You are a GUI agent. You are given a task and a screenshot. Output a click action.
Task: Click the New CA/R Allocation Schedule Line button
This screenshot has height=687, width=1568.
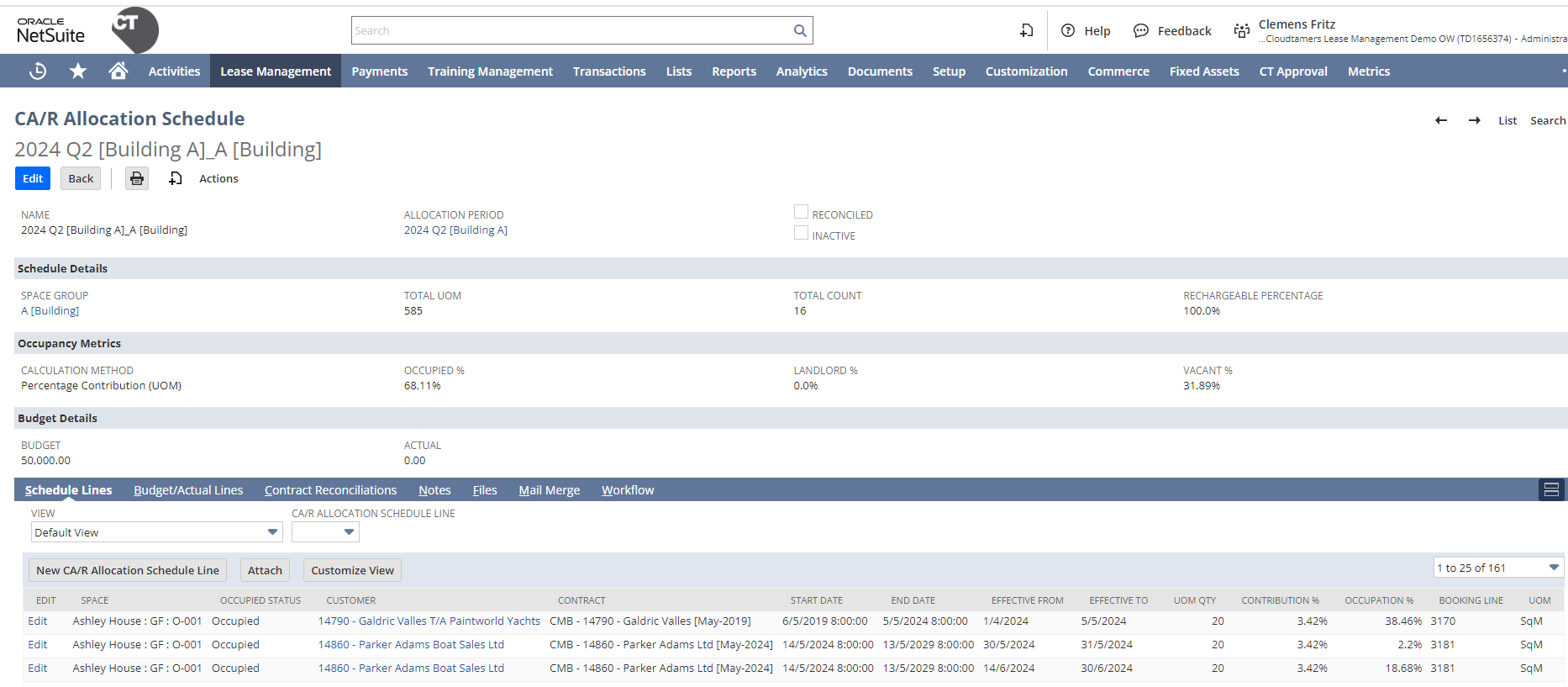[128, 570]
